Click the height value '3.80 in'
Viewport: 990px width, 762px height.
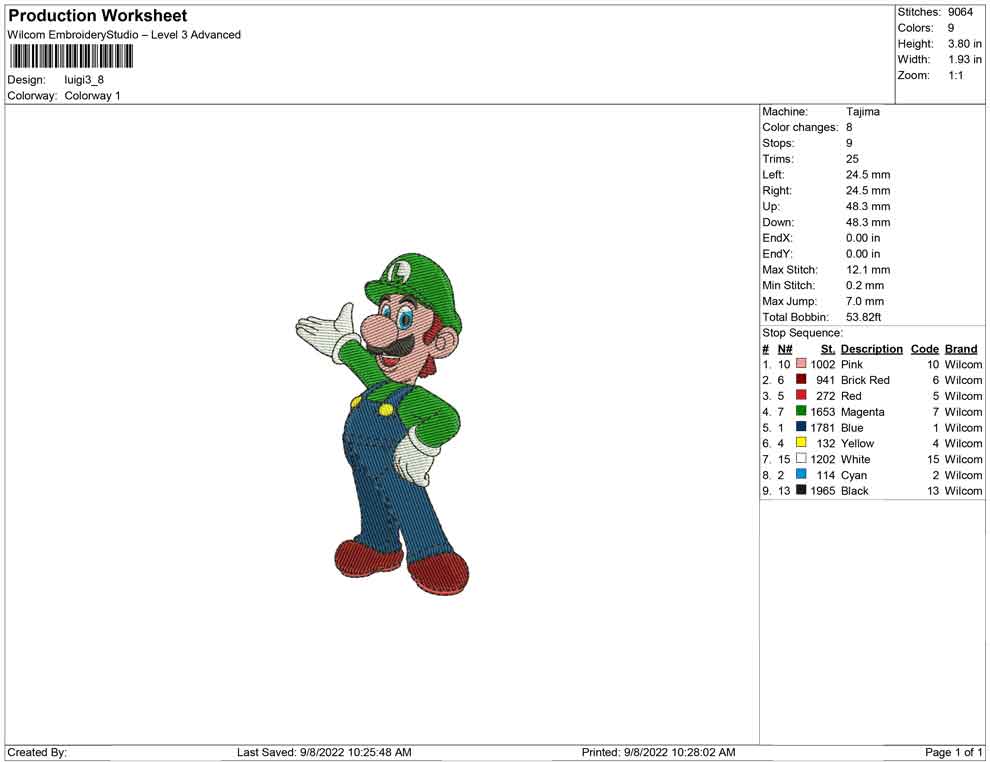click(965, 44)
